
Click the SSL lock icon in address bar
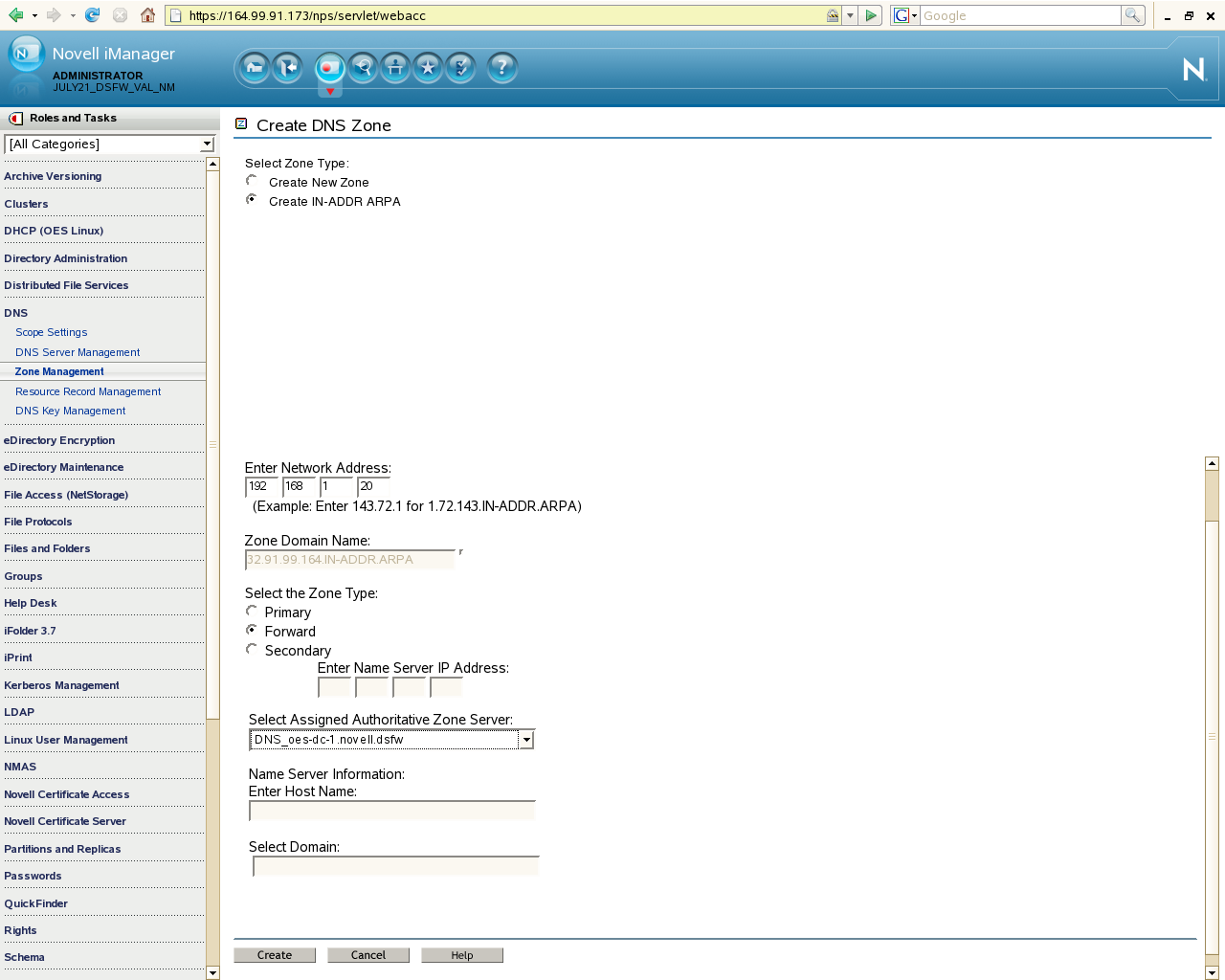tap(833, 15)
